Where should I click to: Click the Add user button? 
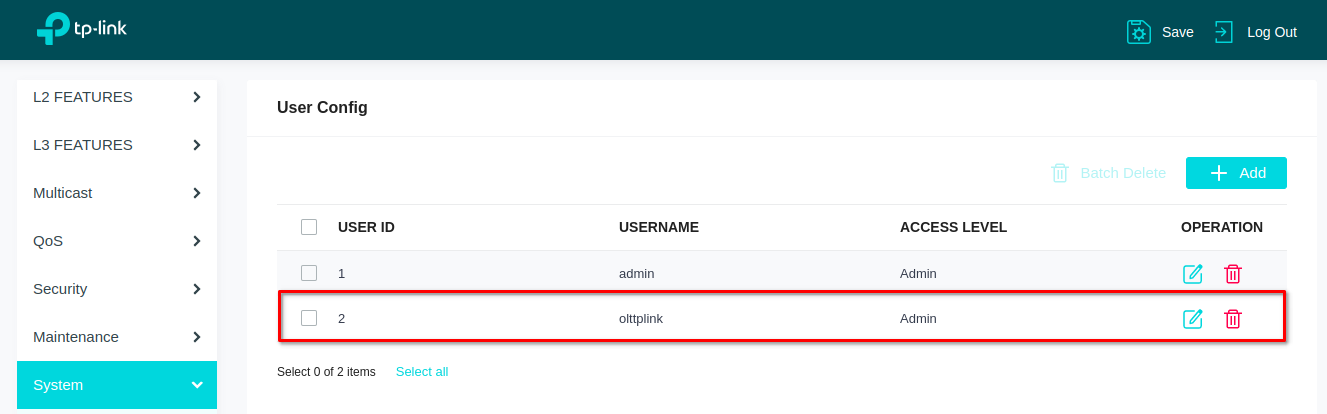click(x=1236, y=173)
